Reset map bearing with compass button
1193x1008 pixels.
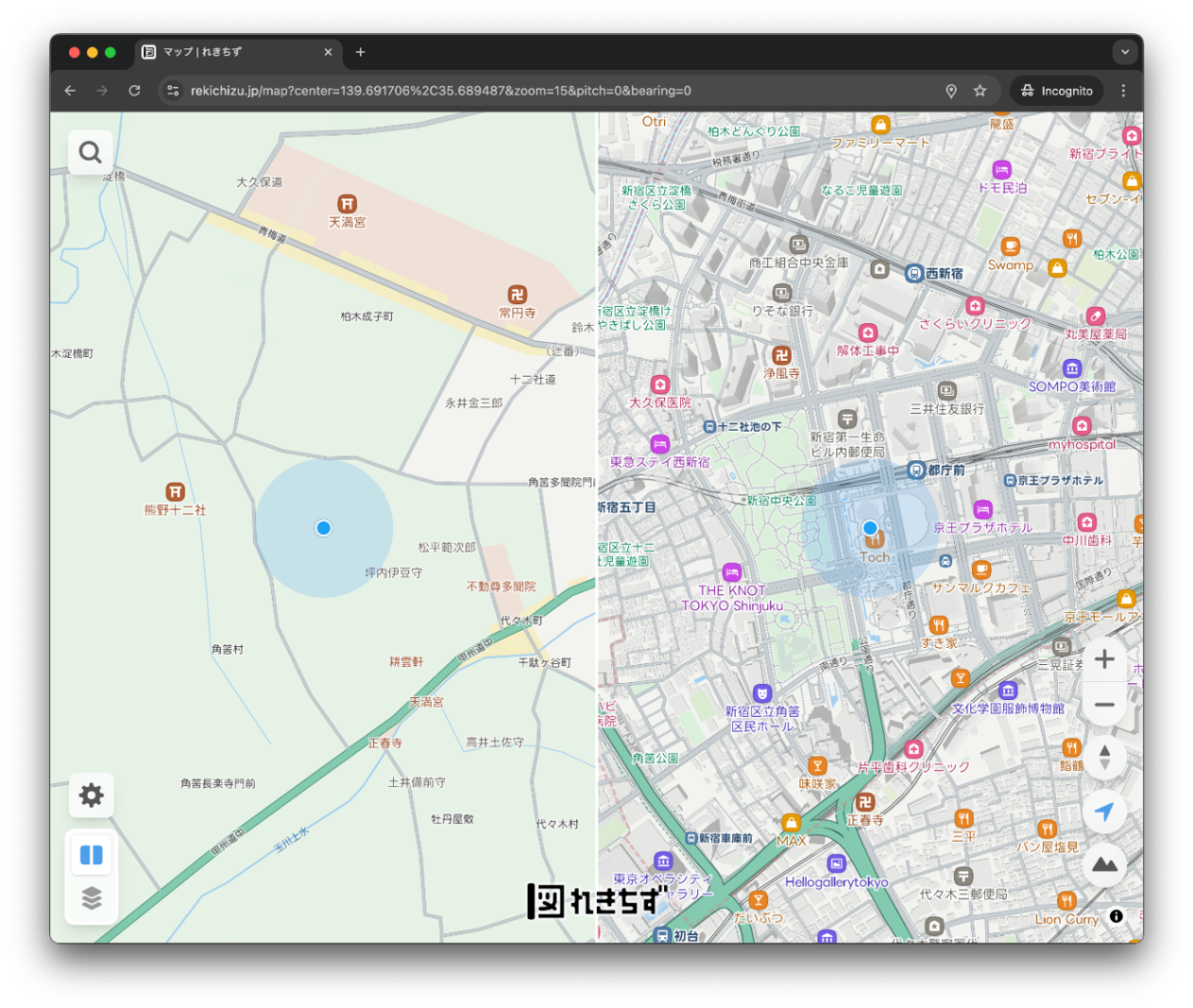pyautogui.click(x=1104, y=758)
